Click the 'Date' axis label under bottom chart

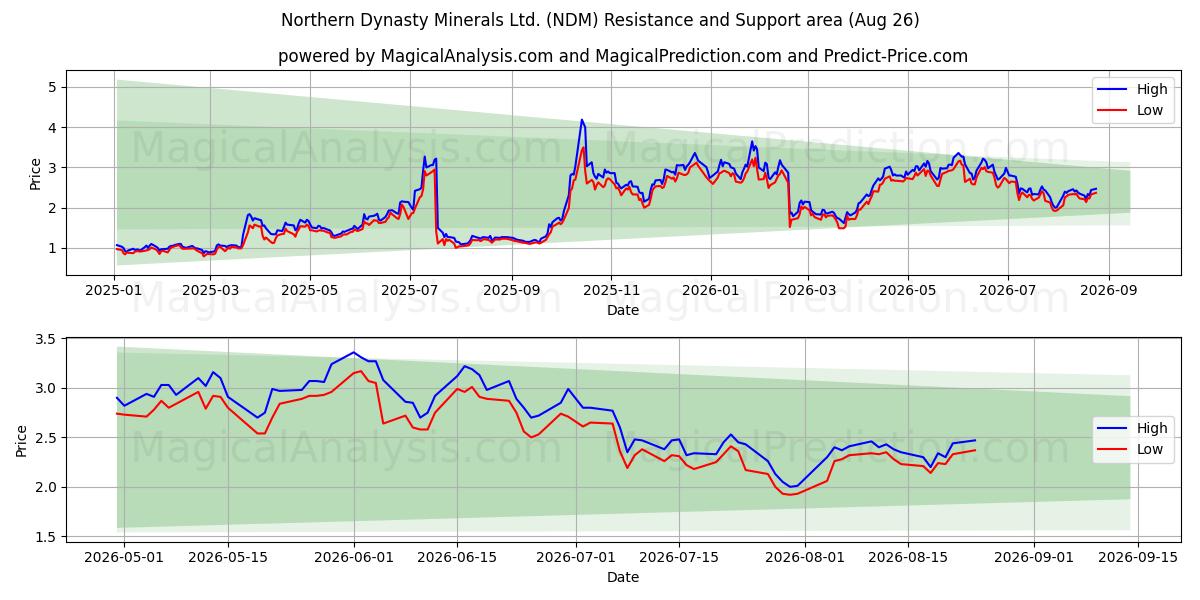(623, 577)
